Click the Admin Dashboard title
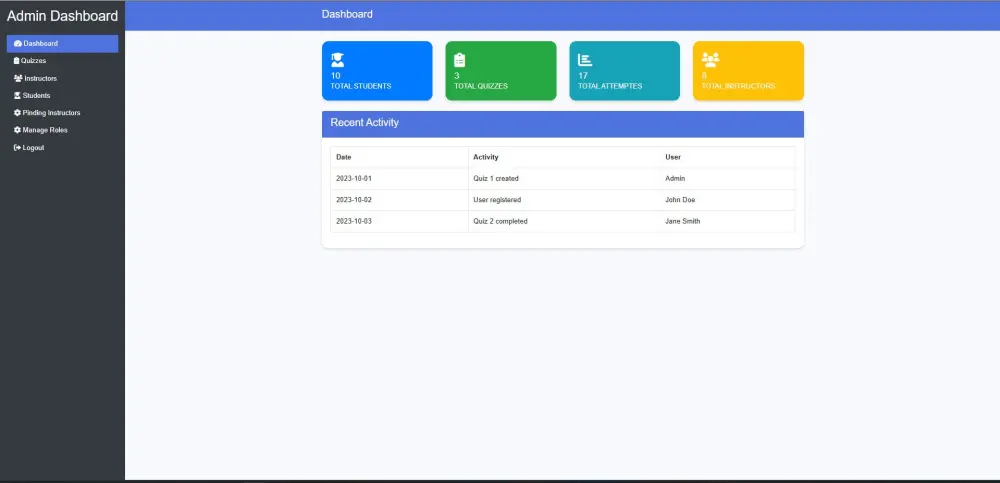 coord(62,16)
